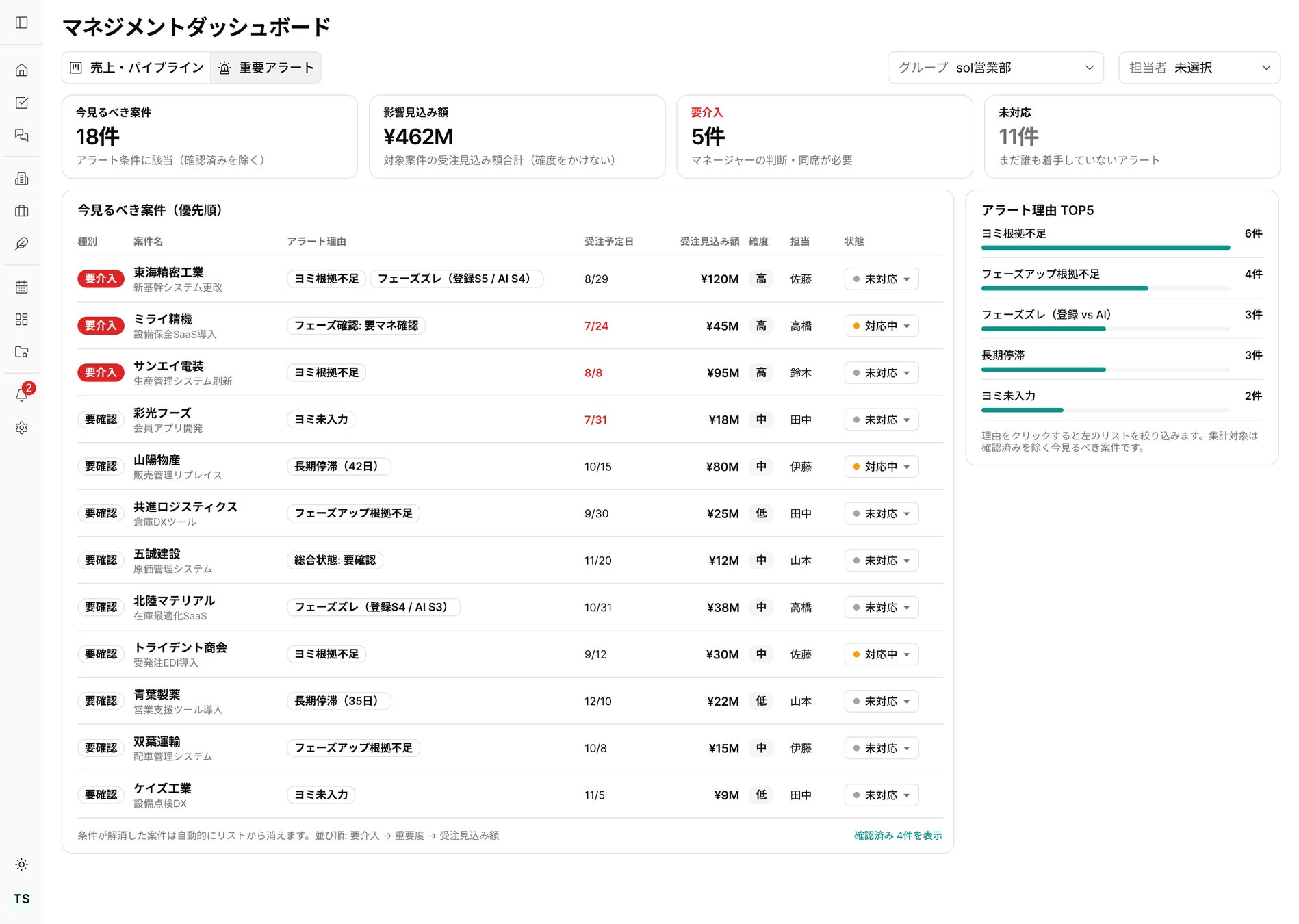This screenshot has width=1299, height=924.
Task: Open the home icon in sidebar
Action: click(22, 70)
